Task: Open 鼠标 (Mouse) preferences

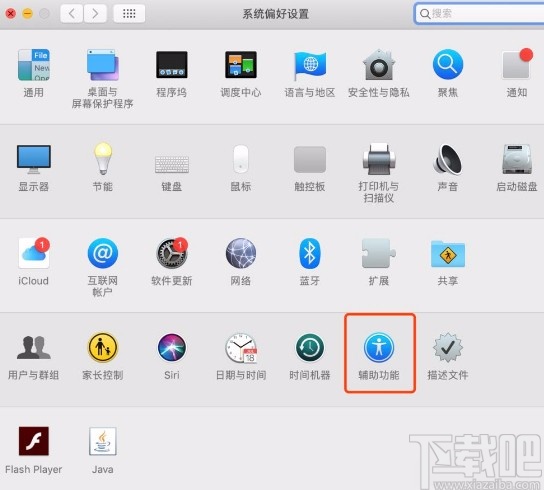Action: click(240, 159)
